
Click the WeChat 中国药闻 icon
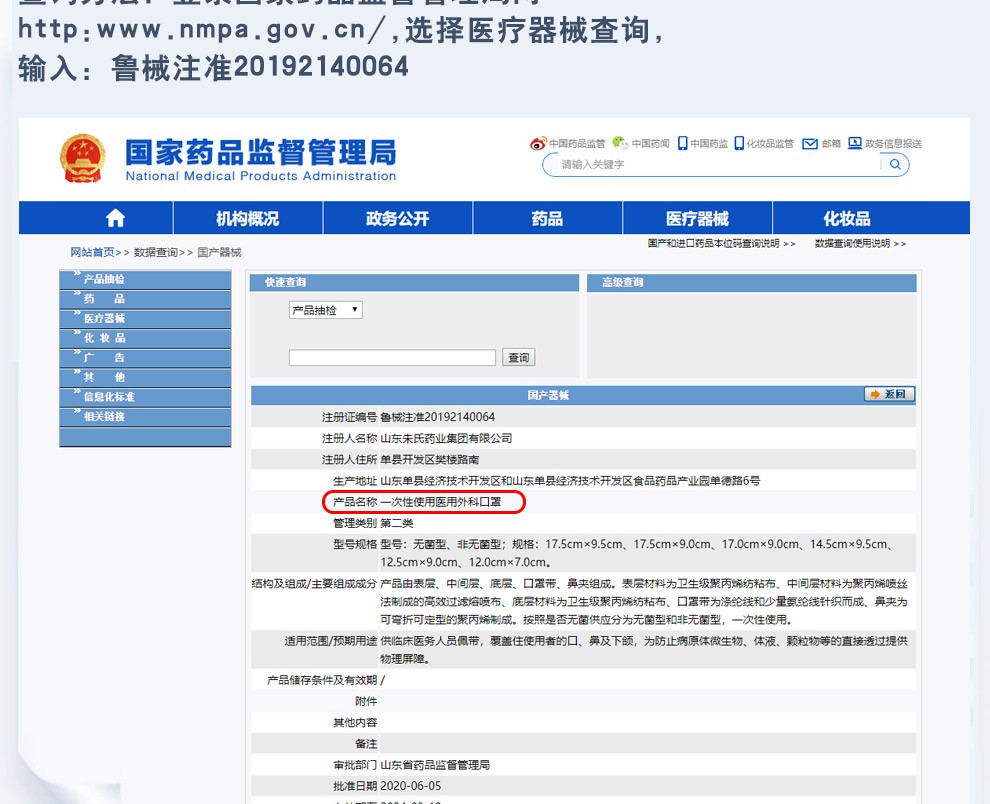tap(621, 143)
